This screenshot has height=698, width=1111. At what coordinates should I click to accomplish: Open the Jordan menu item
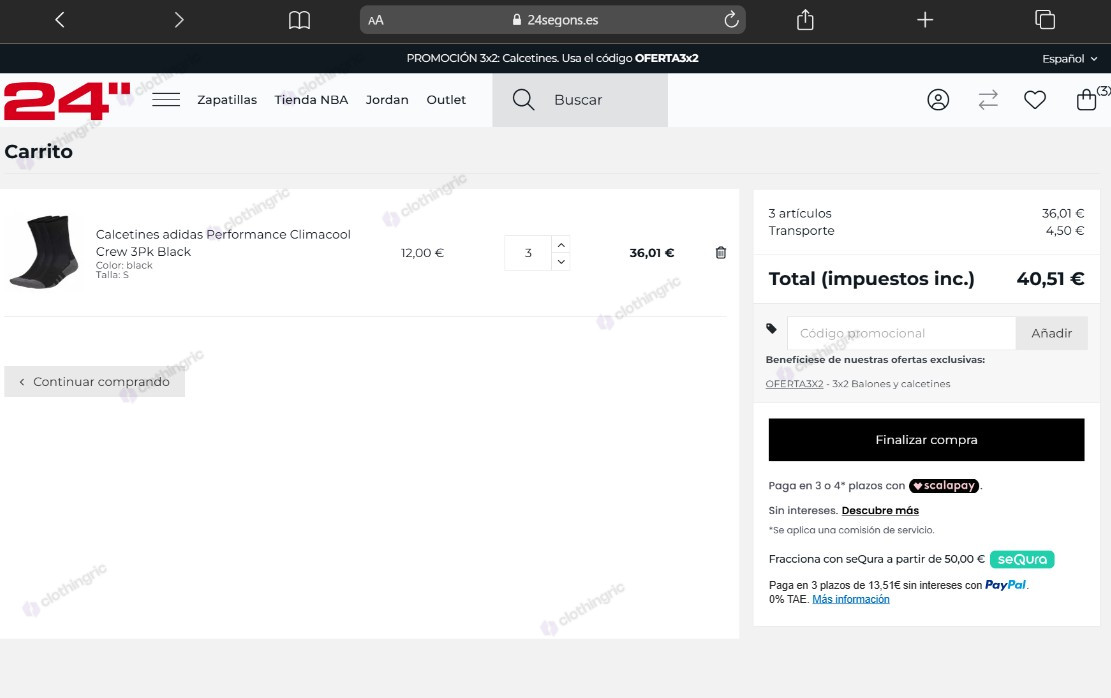click(x=387, y=100)
